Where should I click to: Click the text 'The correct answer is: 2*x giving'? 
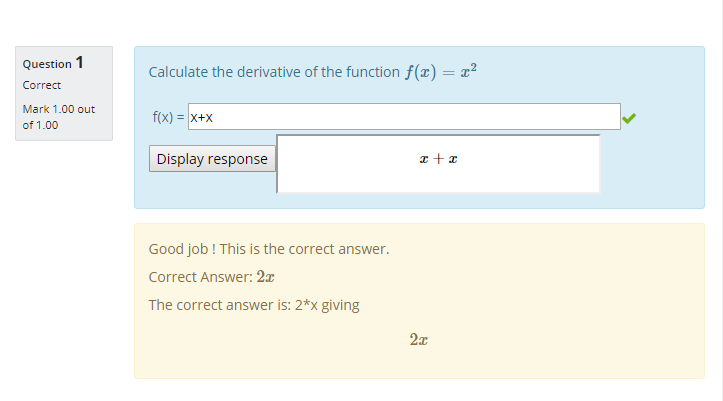click(254, 305)
